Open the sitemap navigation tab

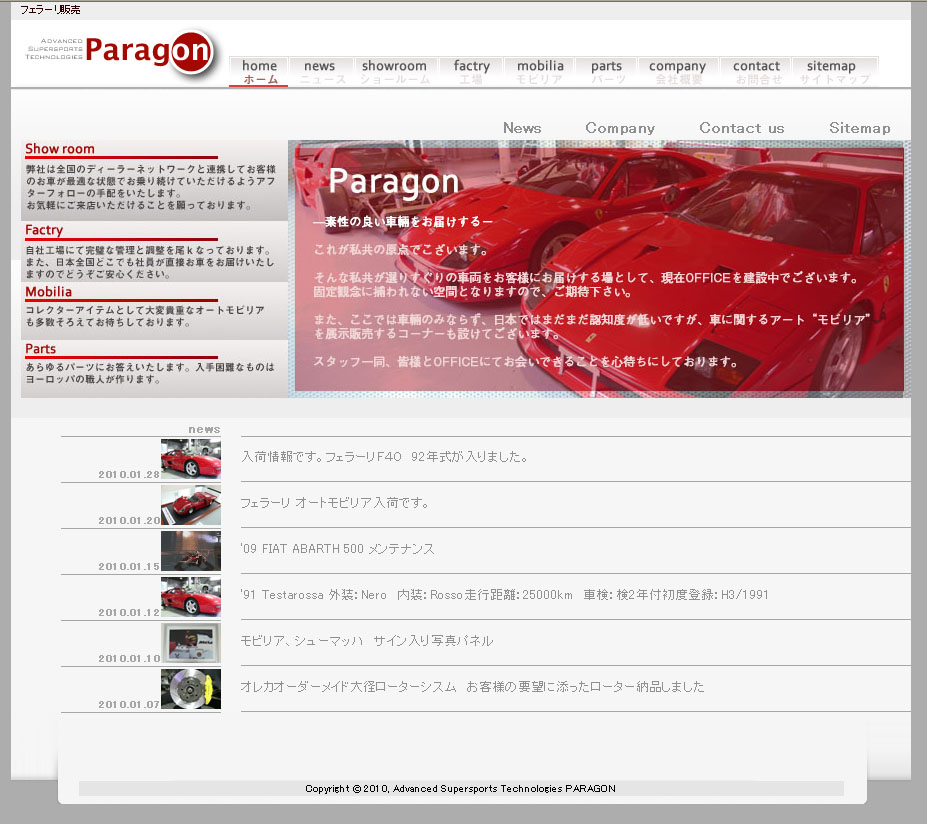(831, 71)
